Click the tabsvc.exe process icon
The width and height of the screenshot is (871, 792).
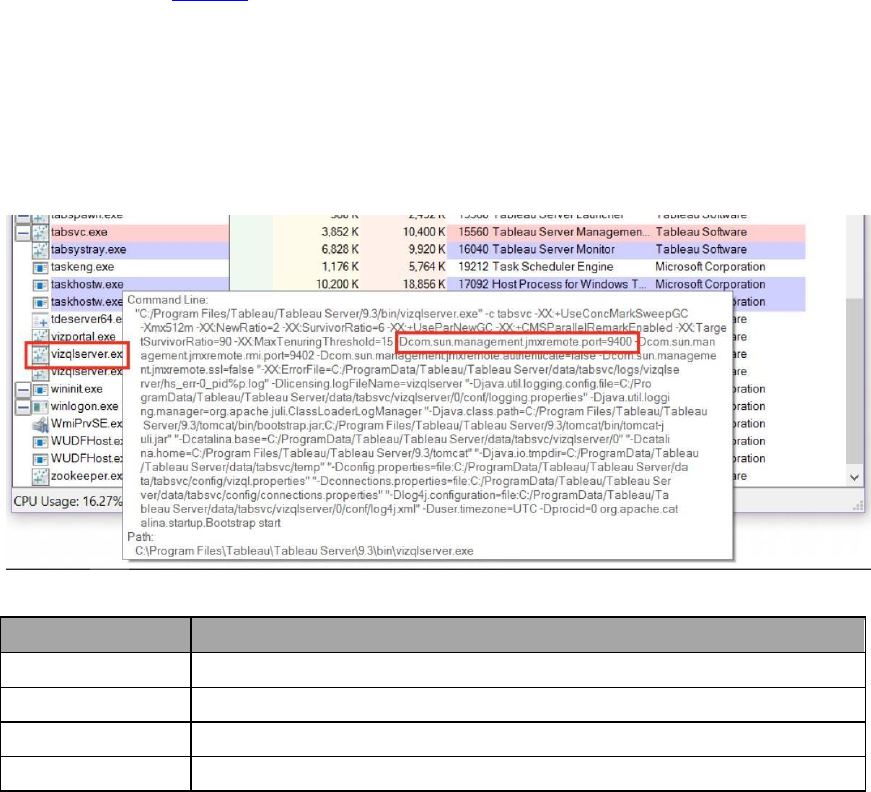click(x=40, y=232)
